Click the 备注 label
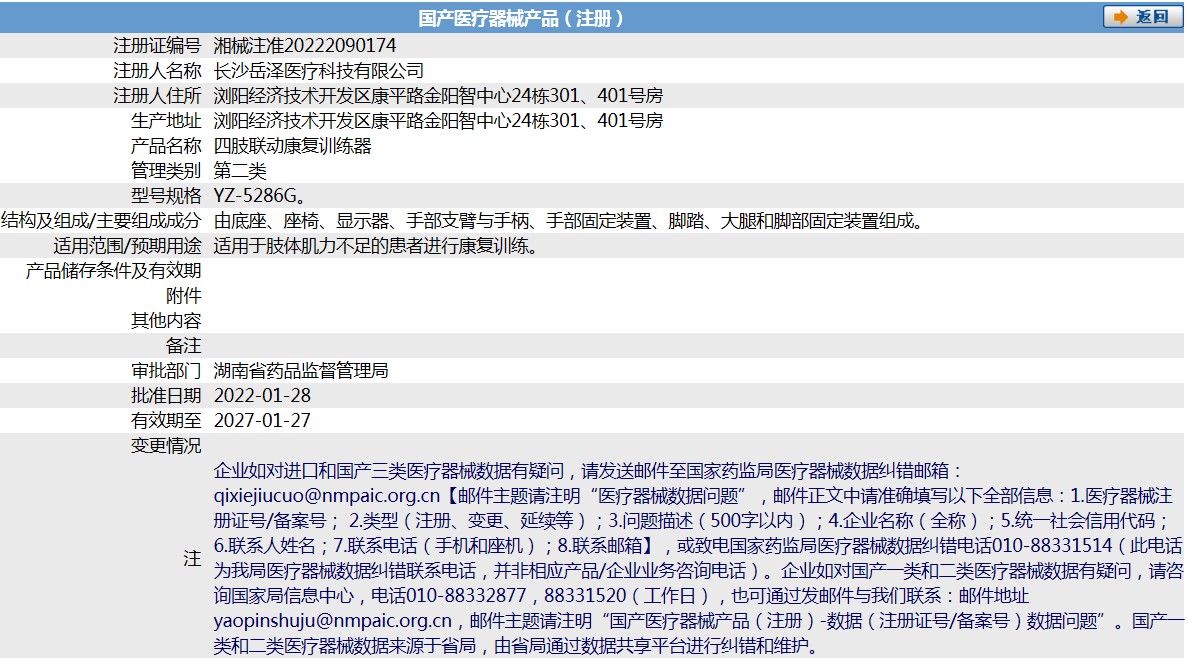1188x660 pixels. (183, 346)
